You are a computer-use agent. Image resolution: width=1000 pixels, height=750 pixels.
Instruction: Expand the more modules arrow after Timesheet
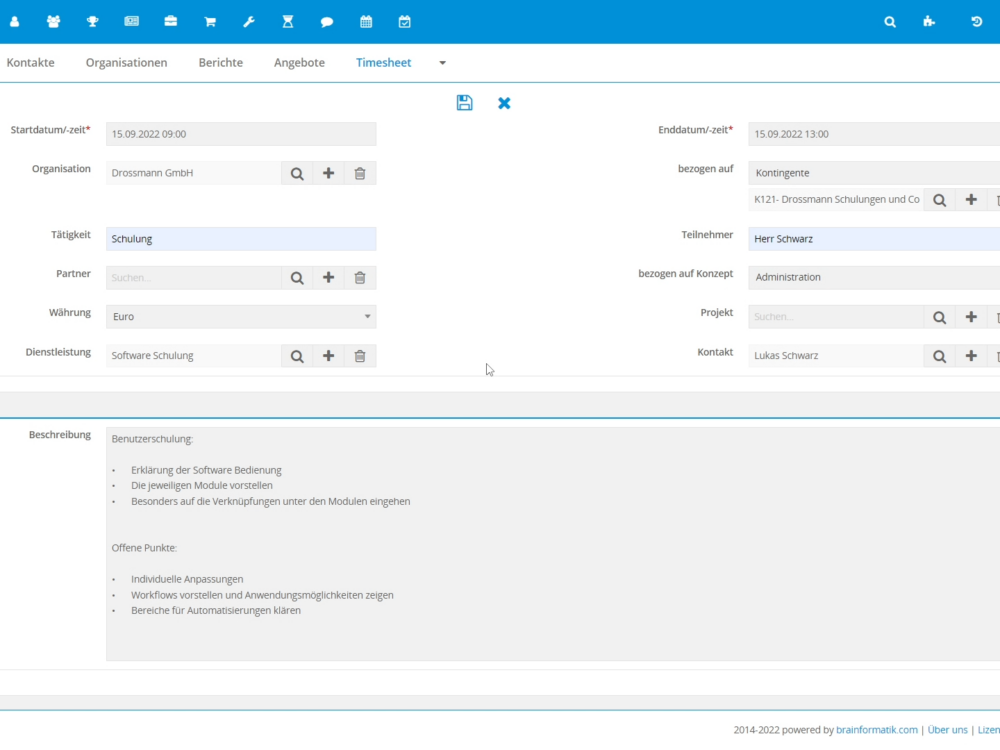coord(443,63)
